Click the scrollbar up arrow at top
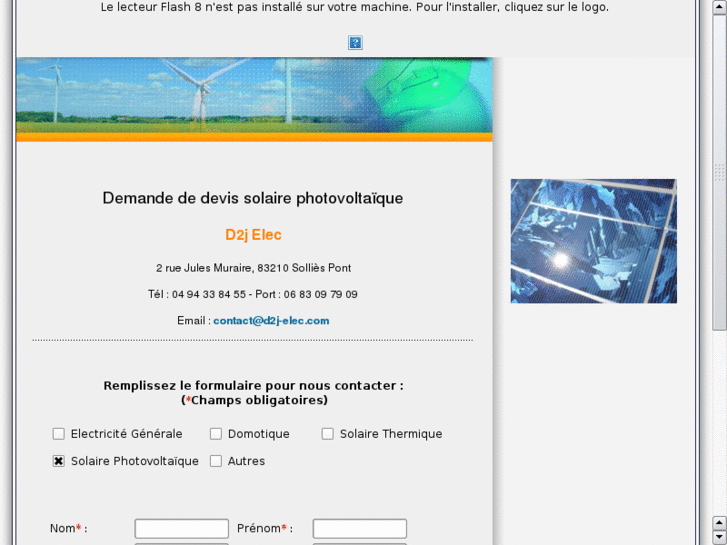 click(x=719, y=8)
